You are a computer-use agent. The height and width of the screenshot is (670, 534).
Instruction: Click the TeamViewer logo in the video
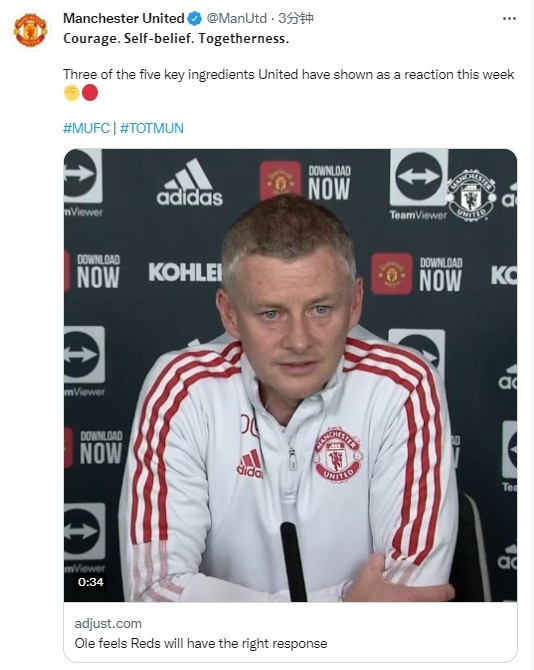pos(419,185)
